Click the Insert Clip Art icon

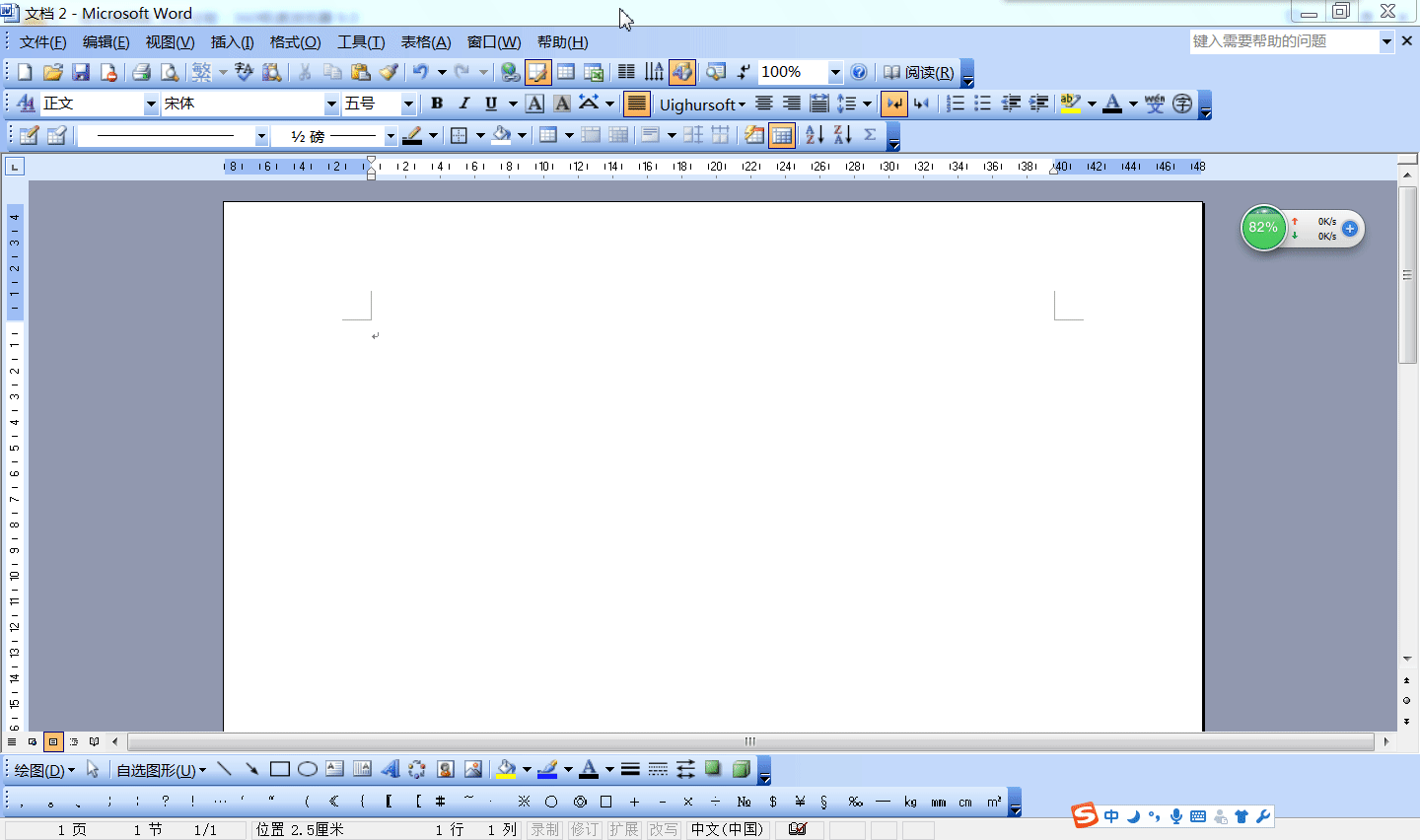click(446, 769)
